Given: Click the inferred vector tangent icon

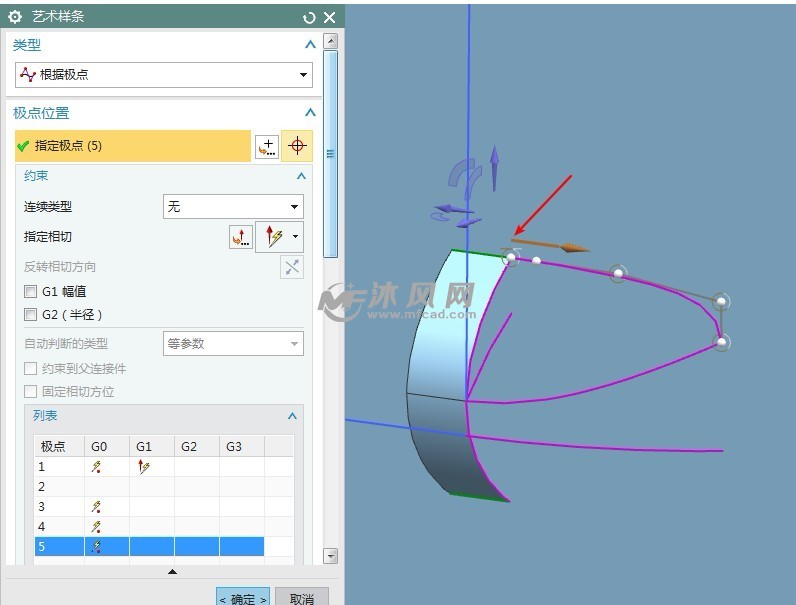Looking at the screenshot, I should click(274, 237).
